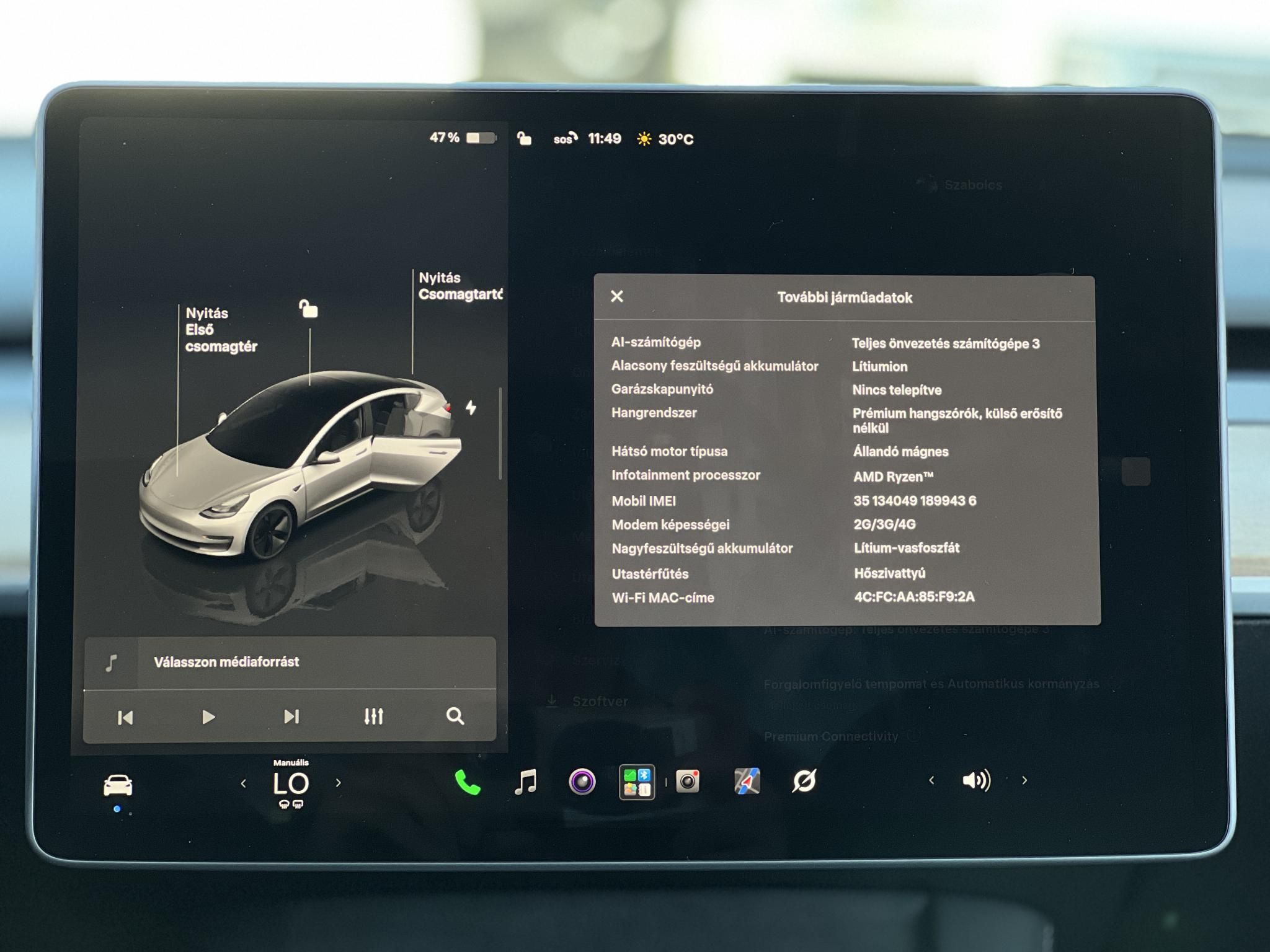Open climate controls via LO temperature
The image size is (1270, 952).
pyautogui.click(x=291, y=784)
